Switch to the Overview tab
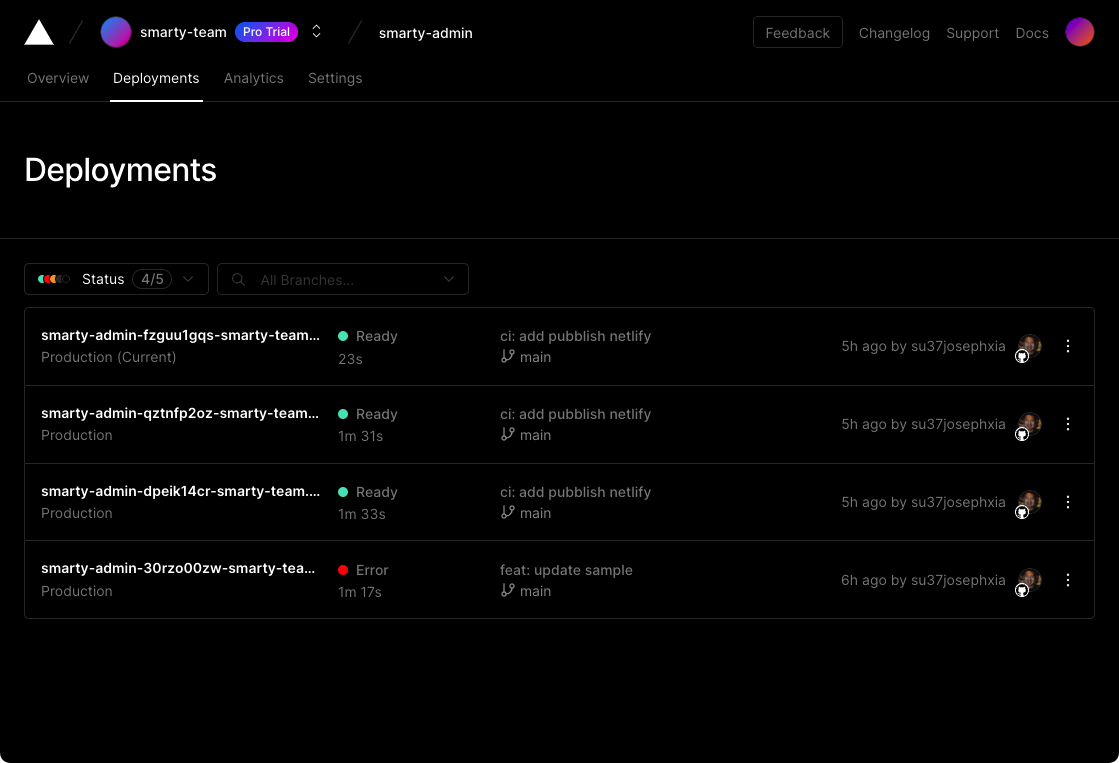Image resolution: width=1119 pixels, height=763 pixels. click(58, 78)
